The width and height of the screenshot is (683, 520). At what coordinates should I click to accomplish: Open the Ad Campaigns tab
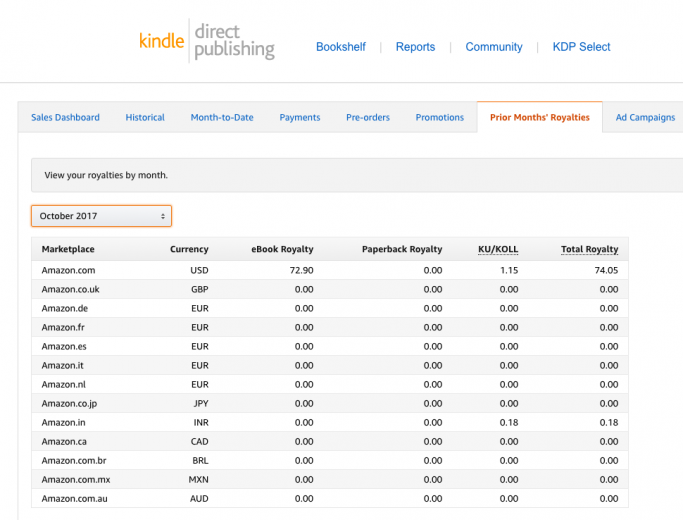645,117
